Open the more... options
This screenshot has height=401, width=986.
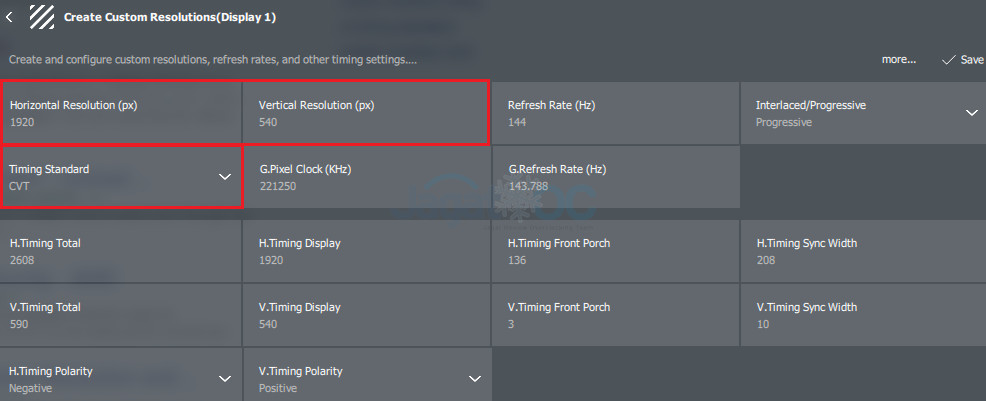[899, 60]
